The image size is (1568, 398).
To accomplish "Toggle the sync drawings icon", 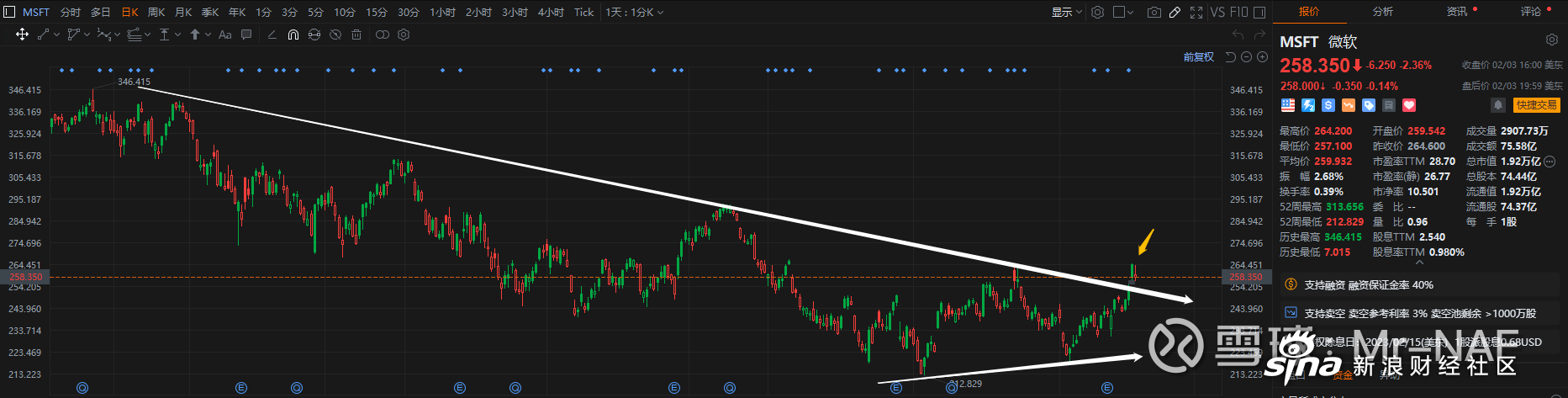I will [x=314, y=34].
